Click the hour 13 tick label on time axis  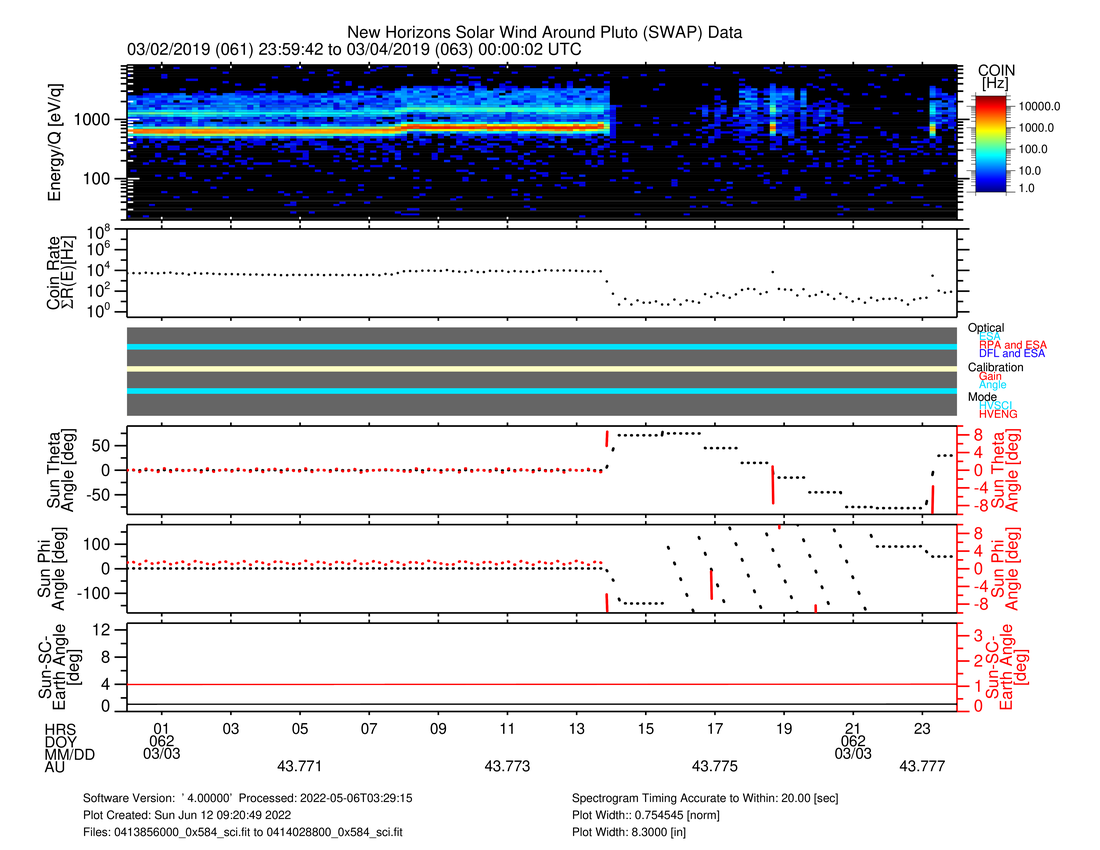(576, 727)
